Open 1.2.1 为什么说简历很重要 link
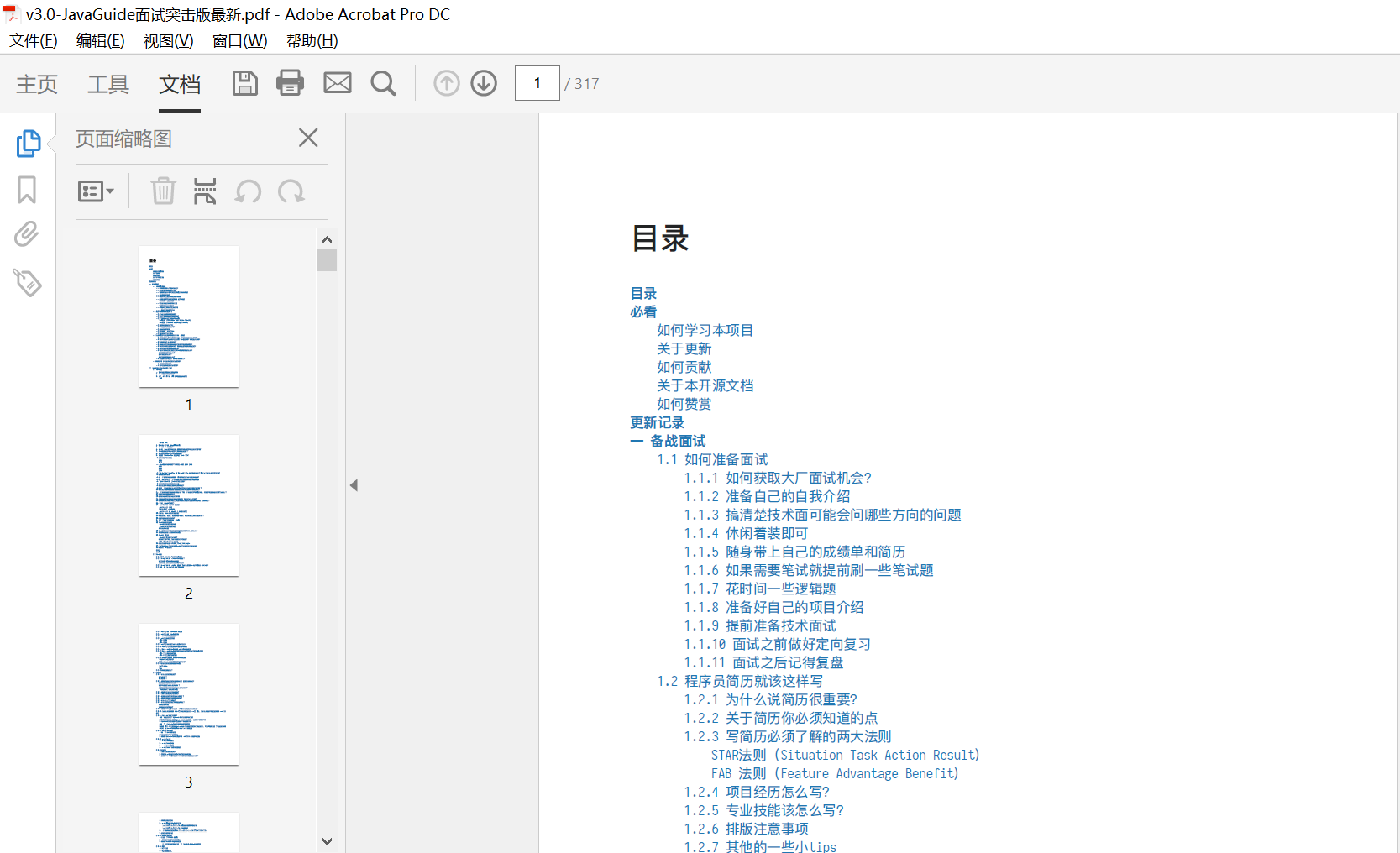 click(x=771, y=699)
